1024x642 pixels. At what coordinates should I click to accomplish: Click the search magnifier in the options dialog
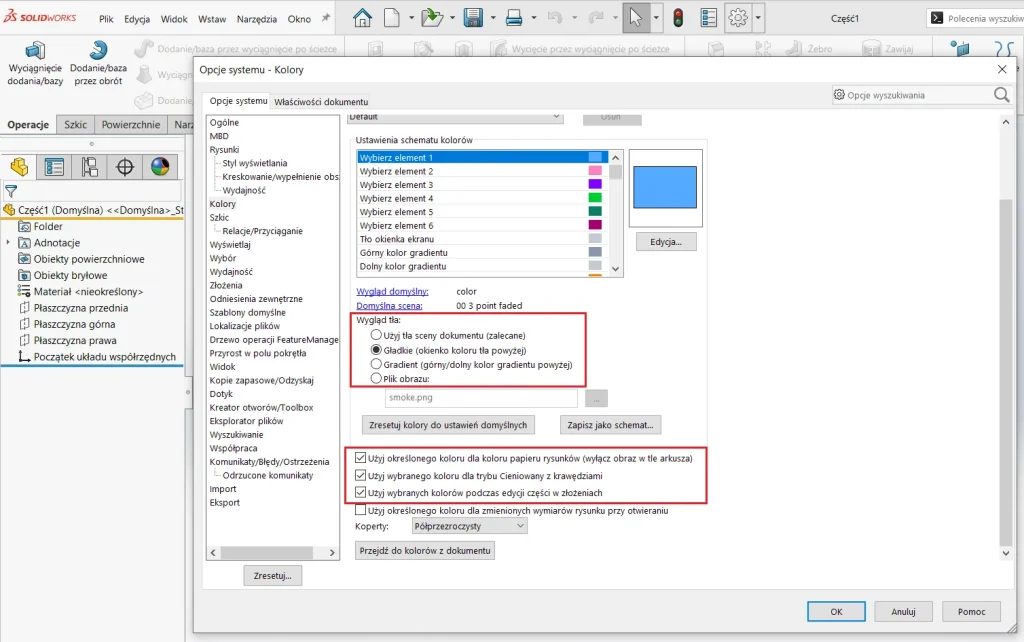[x=1002, y=95]
